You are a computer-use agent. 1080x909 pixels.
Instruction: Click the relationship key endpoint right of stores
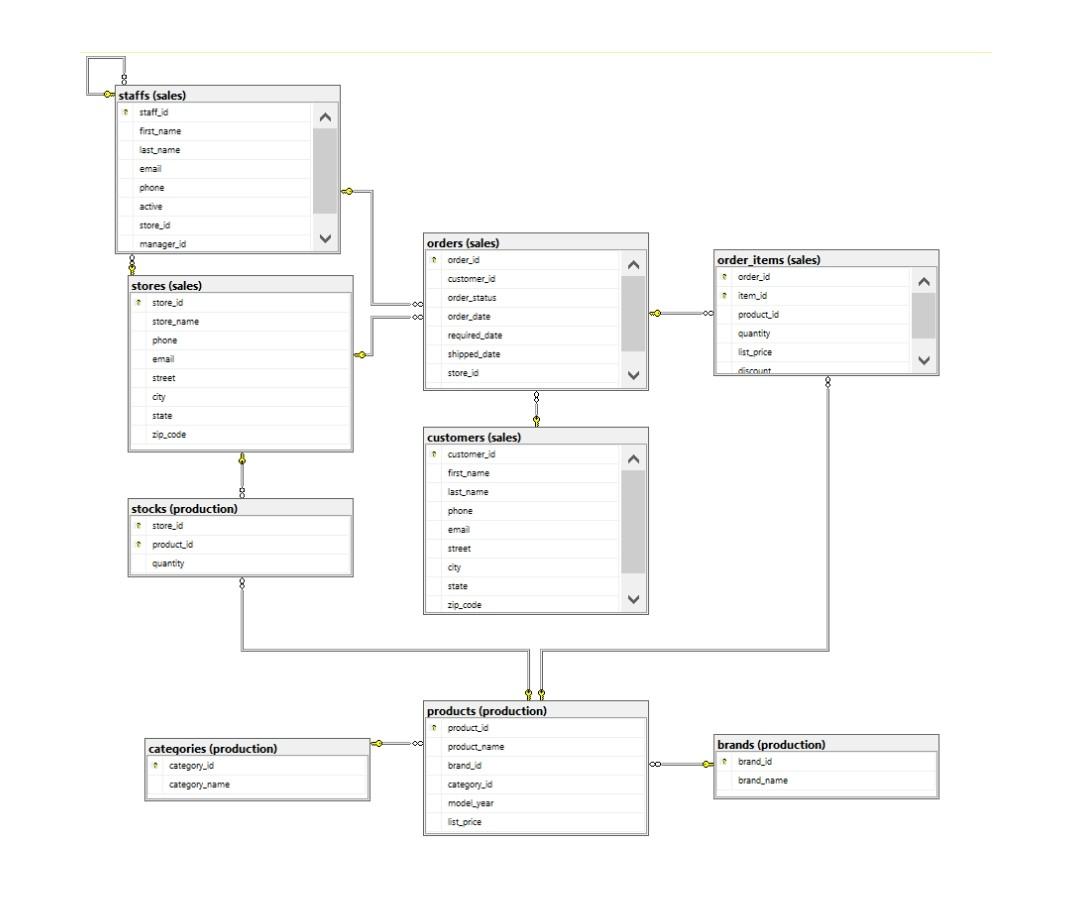(x=360, y=355)
